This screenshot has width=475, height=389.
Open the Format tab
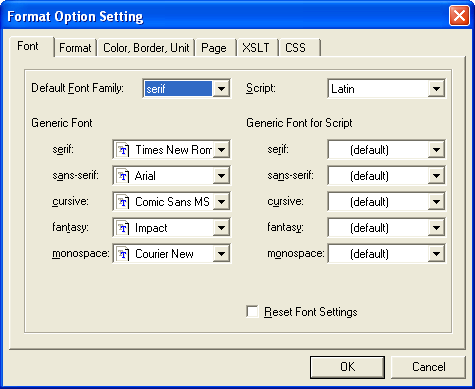coord(75,48)
